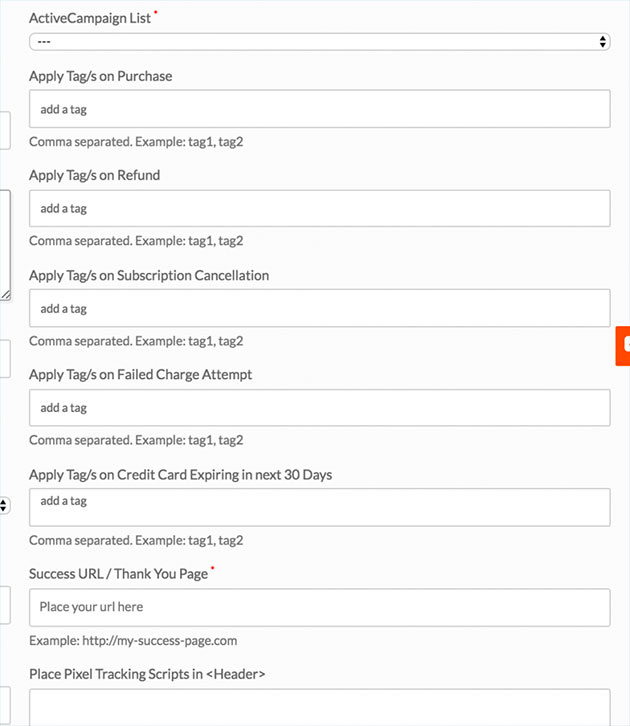630x726 pixels.
Task: Focus the Credit Card Expiring tag field
Action: (319, 507)
